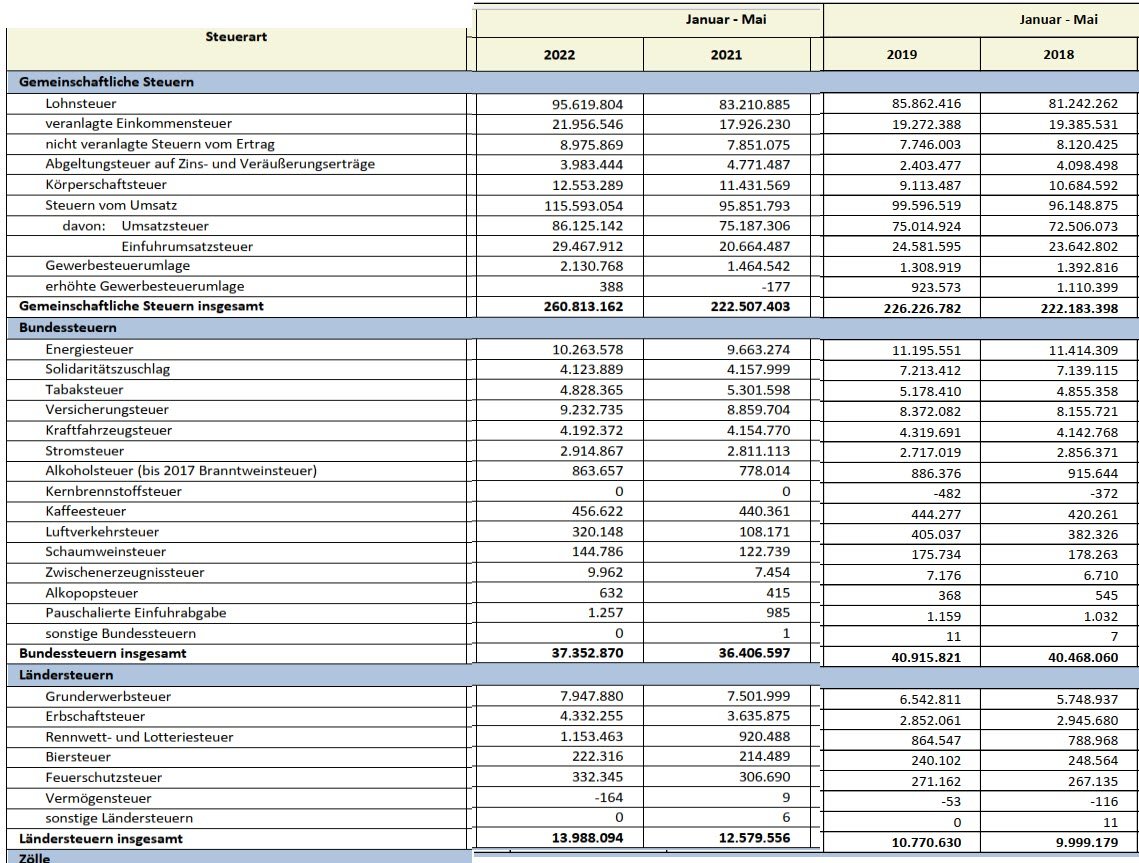The height and width of the screenshot is (863, 1139).
Task: Select the Biersteuer row label
Action: tap(78, 757)
